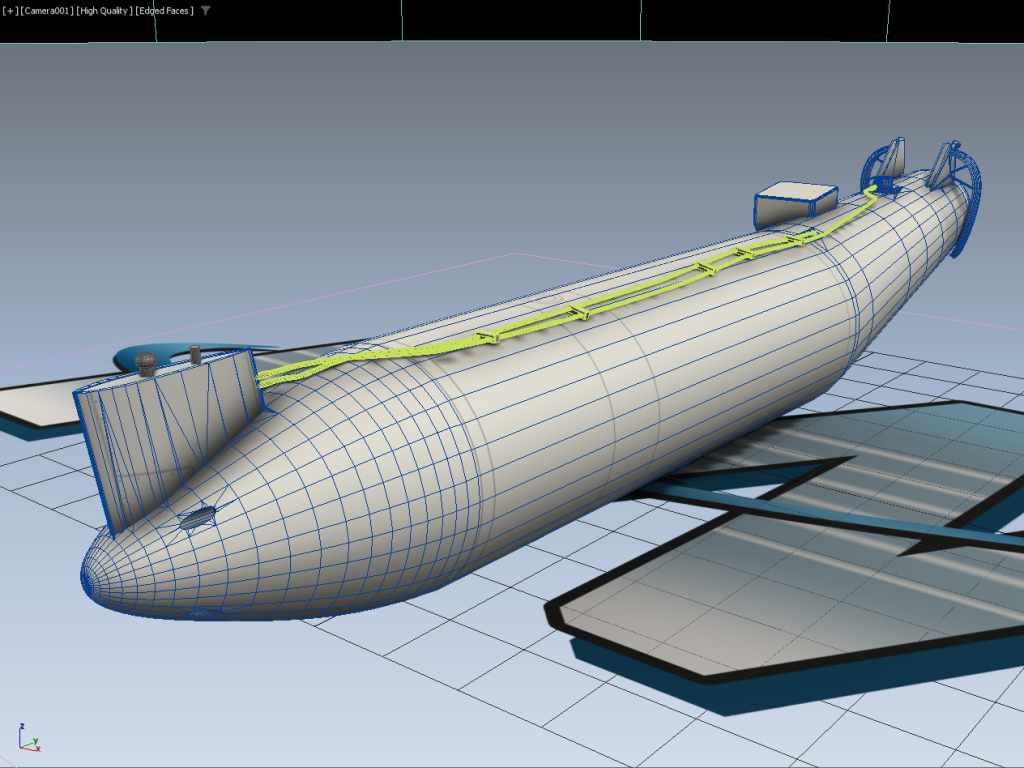1024x768 pixels.
Task: Open the Edged Faces per-view menu
Action: click(166, 11)
